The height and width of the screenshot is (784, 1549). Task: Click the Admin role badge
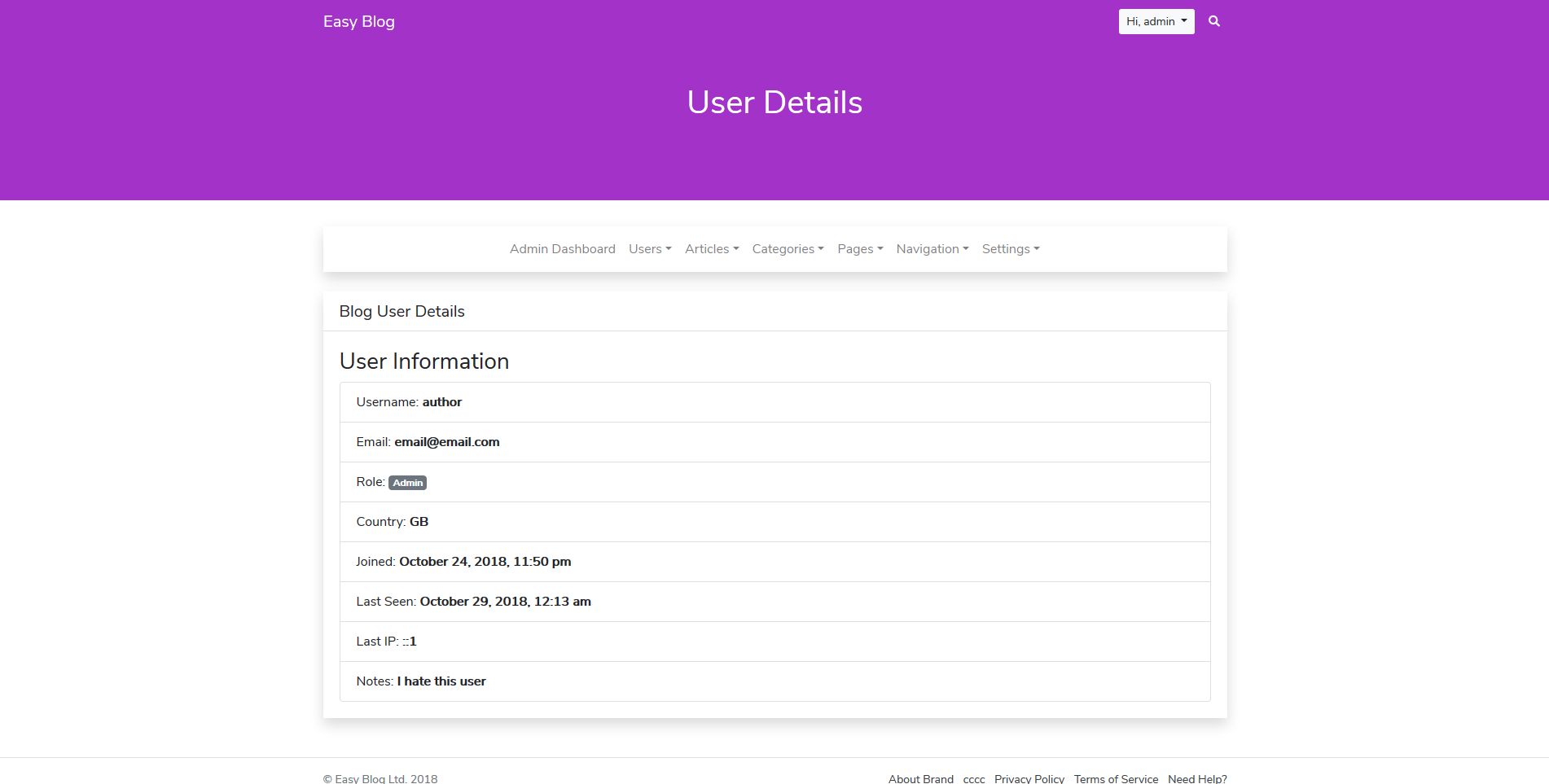pyautogui.click(x=407, y=483)
